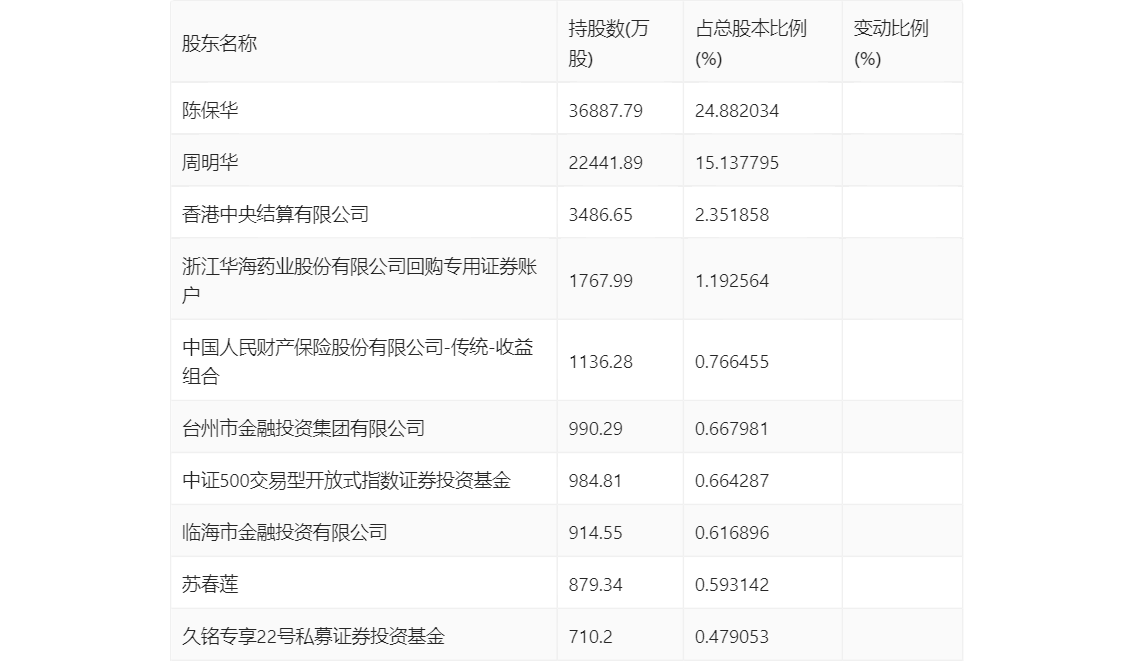Screen dimensions: 1134x661
Task: Select the value 22441.89
Action: 605,163
